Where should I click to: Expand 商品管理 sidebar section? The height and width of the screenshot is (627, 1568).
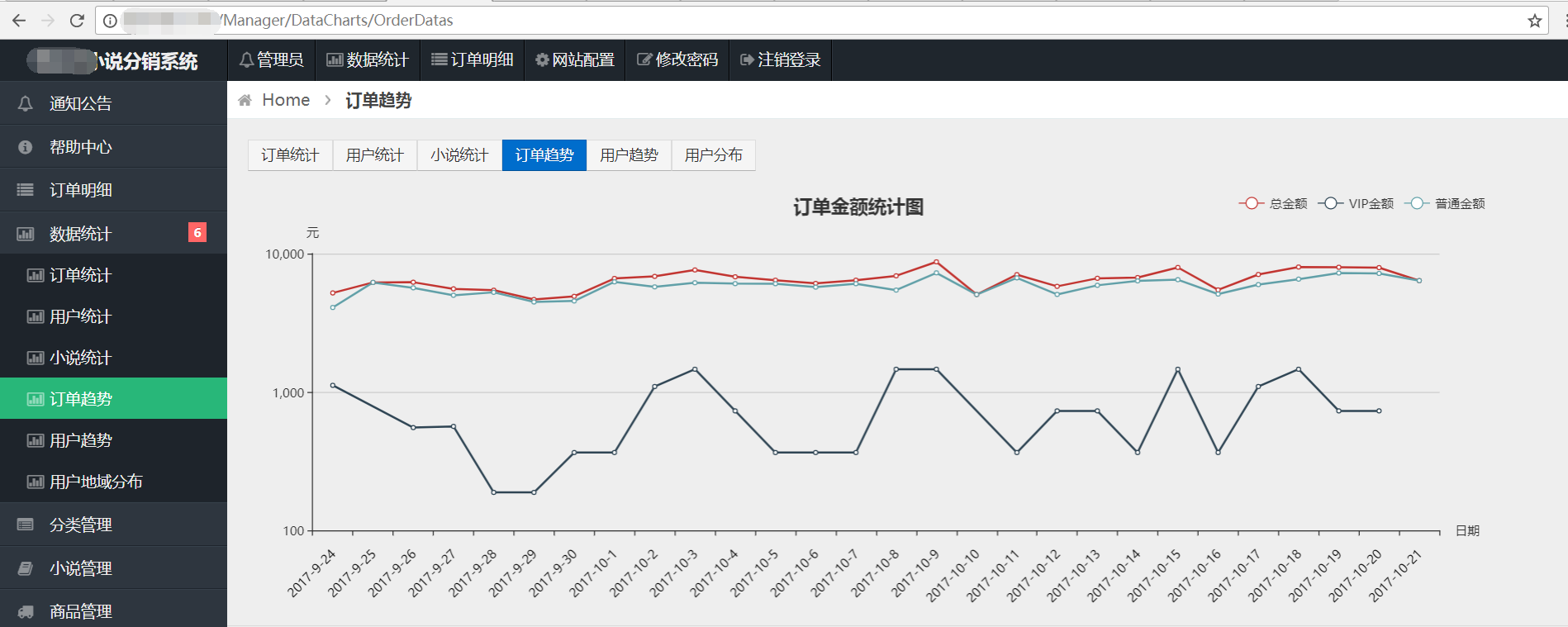[x=113, y=610]
